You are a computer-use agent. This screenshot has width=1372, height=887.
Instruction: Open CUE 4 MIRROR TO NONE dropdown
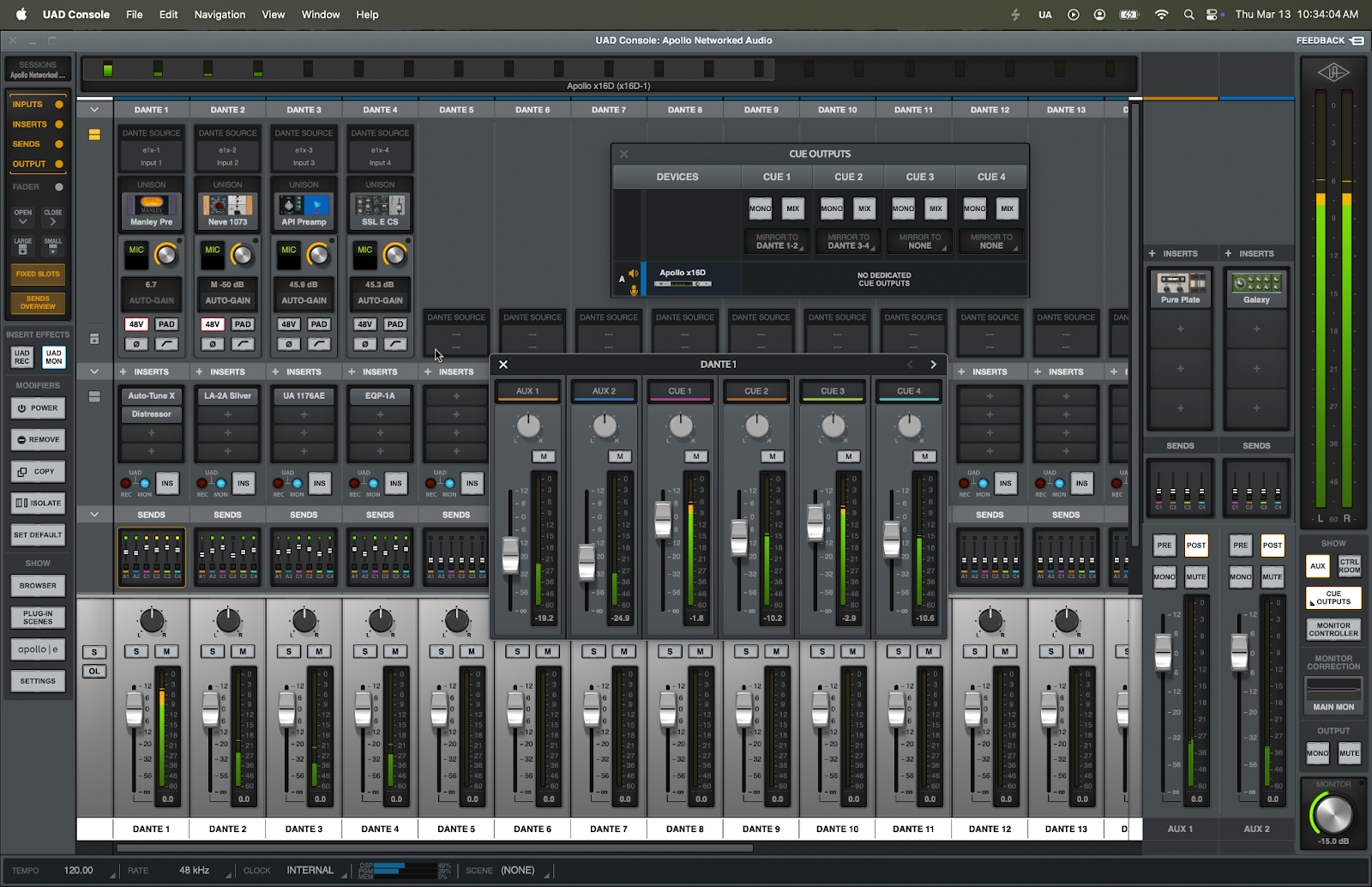click(991, 242)
